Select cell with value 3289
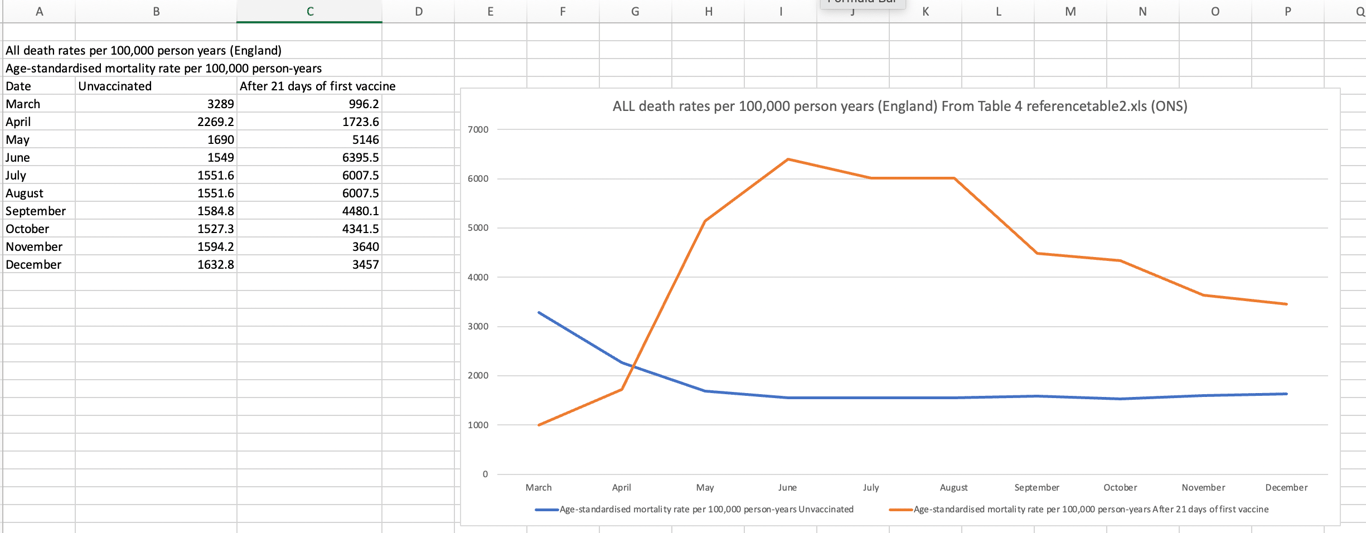This screenshot has width=1366, height=533. pyautogui.click(x=156, y=104)
